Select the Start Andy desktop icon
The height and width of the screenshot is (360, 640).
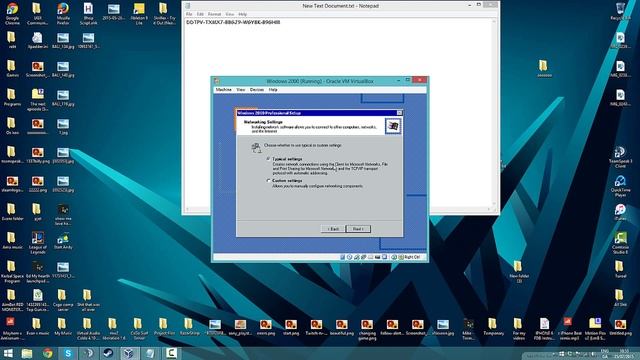(63, 241)
